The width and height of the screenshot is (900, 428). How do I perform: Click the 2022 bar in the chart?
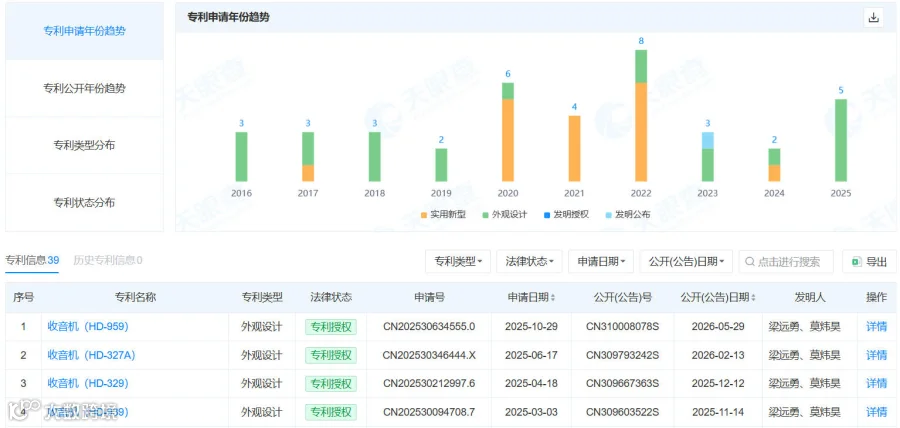pyautogui.click(x=641, y=115)
